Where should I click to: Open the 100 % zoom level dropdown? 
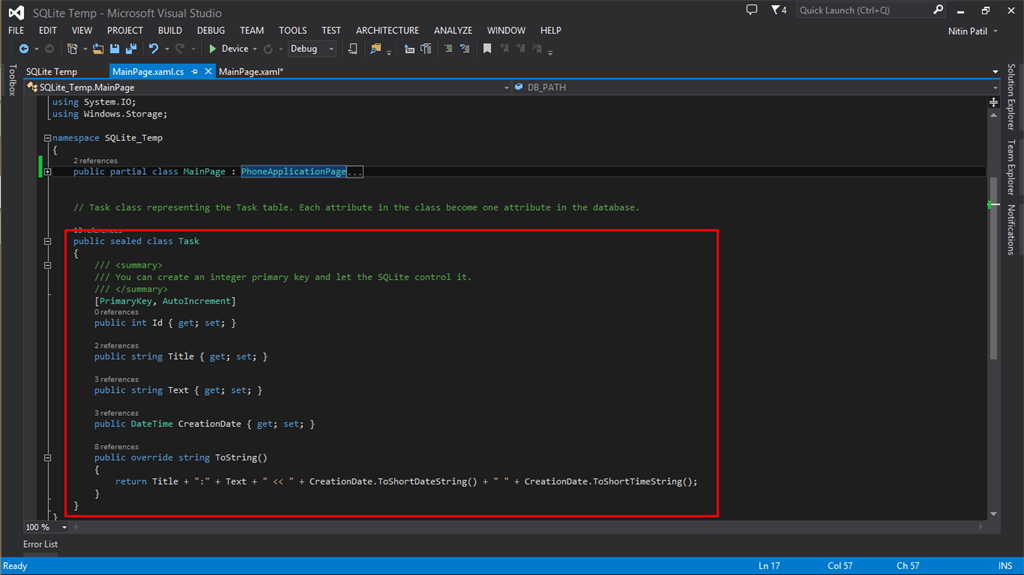click(64, 527)
